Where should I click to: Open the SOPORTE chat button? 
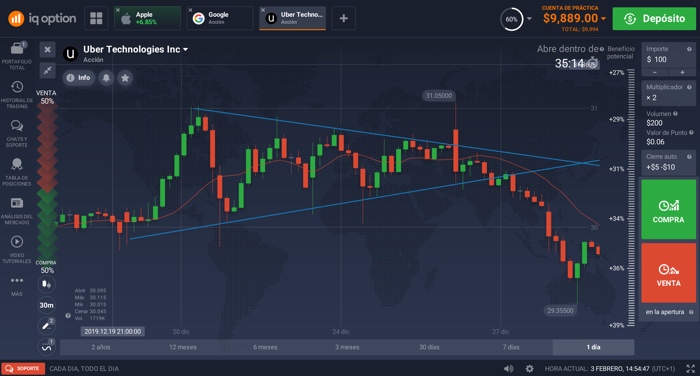[23, 369]
